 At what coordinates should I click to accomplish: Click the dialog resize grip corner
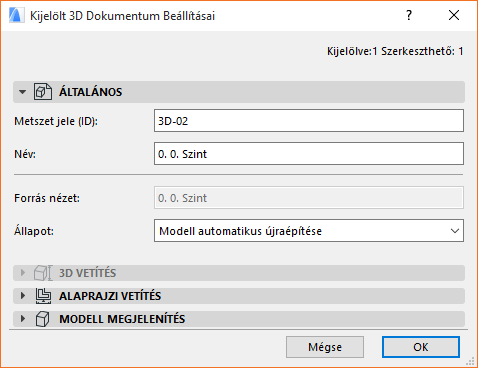470,361
